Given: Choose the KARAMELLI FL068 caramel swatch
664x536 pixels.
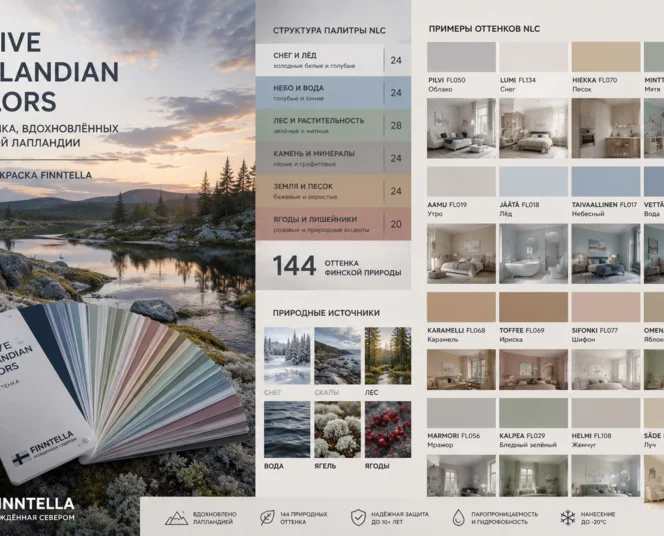Looking at the screenshot, I should tap(461, 307).
